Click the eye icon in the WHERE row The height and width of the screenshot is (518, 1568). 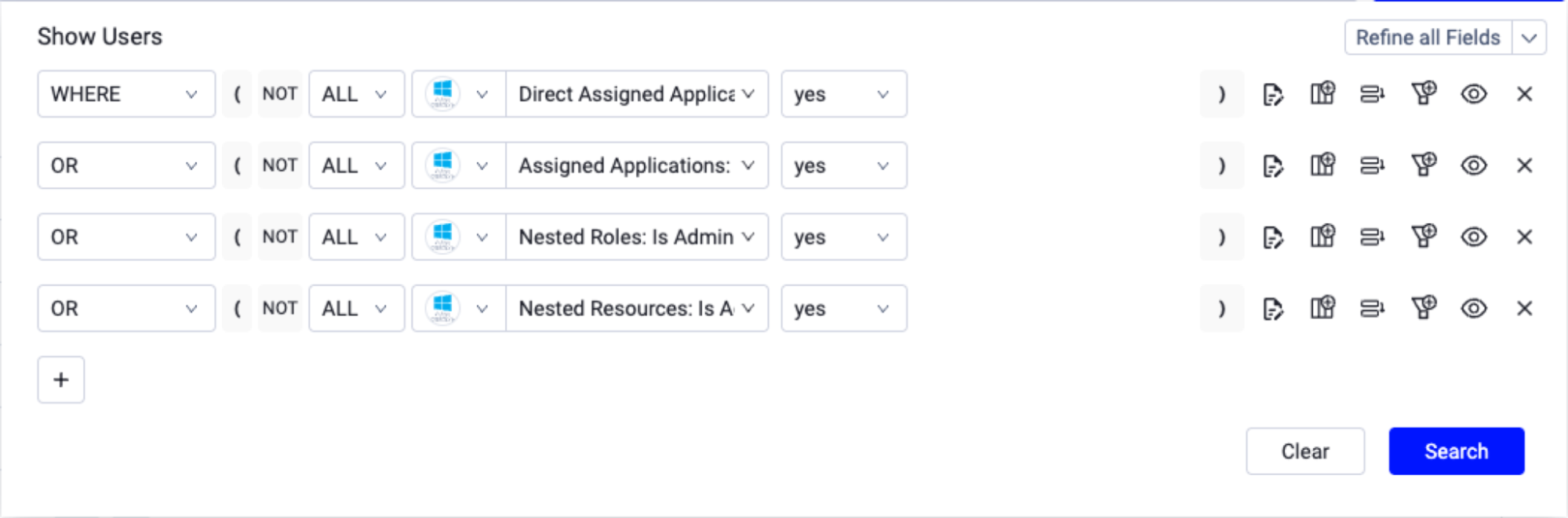tap(1474, 94)
